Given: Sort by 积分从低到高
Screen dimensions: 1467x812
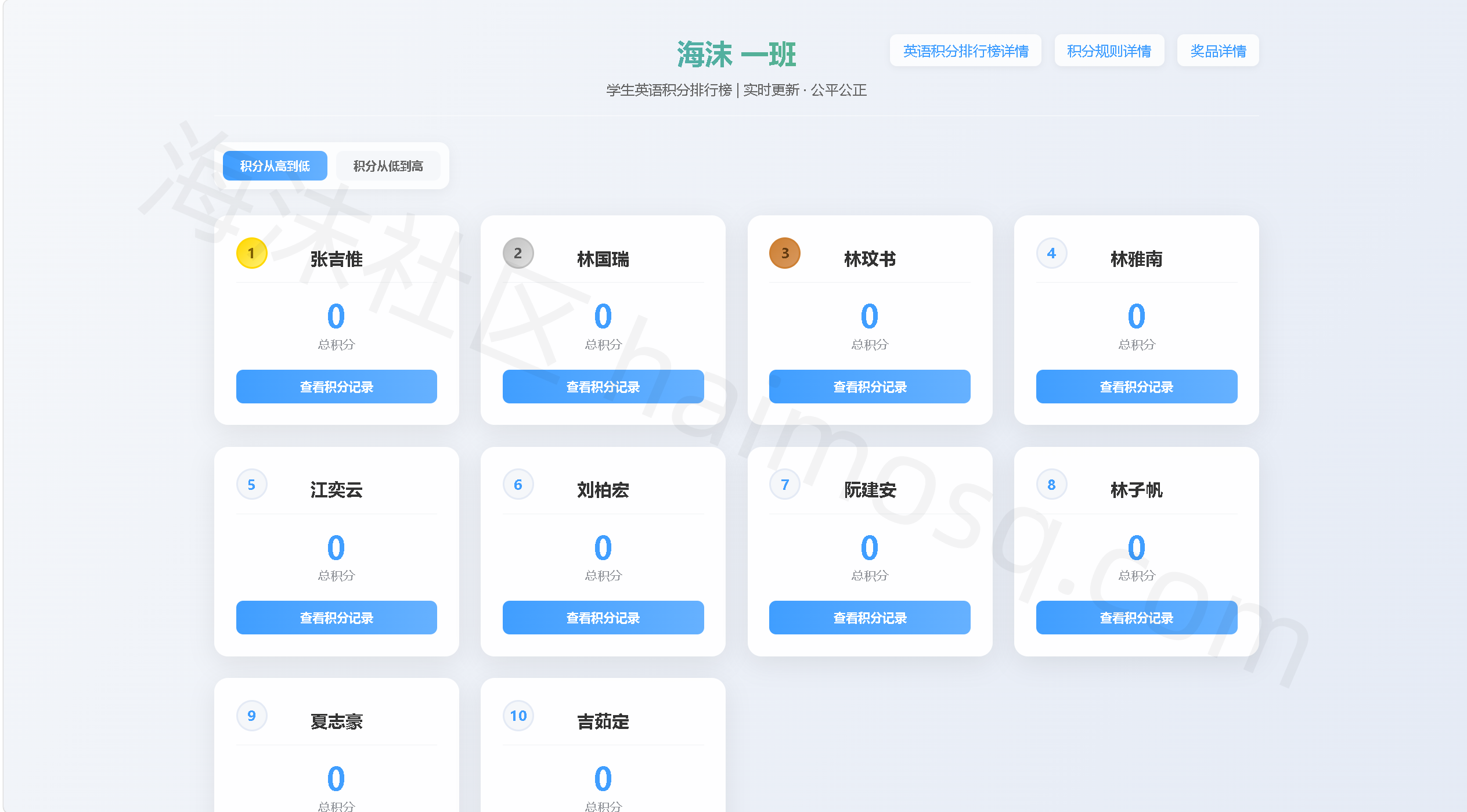Looking at the screenshot, I should tap(388, 166).
